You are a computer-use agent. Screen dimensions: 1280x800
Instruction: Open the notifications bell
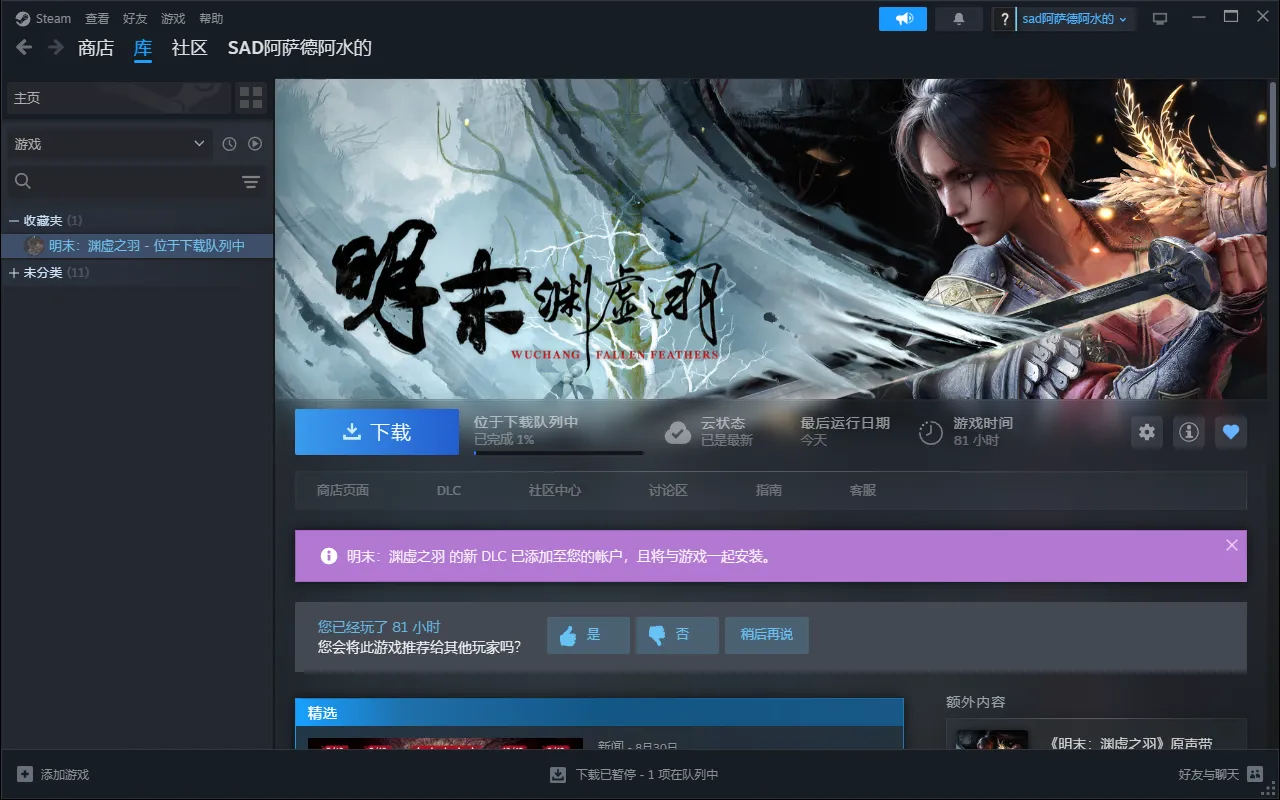958,19
